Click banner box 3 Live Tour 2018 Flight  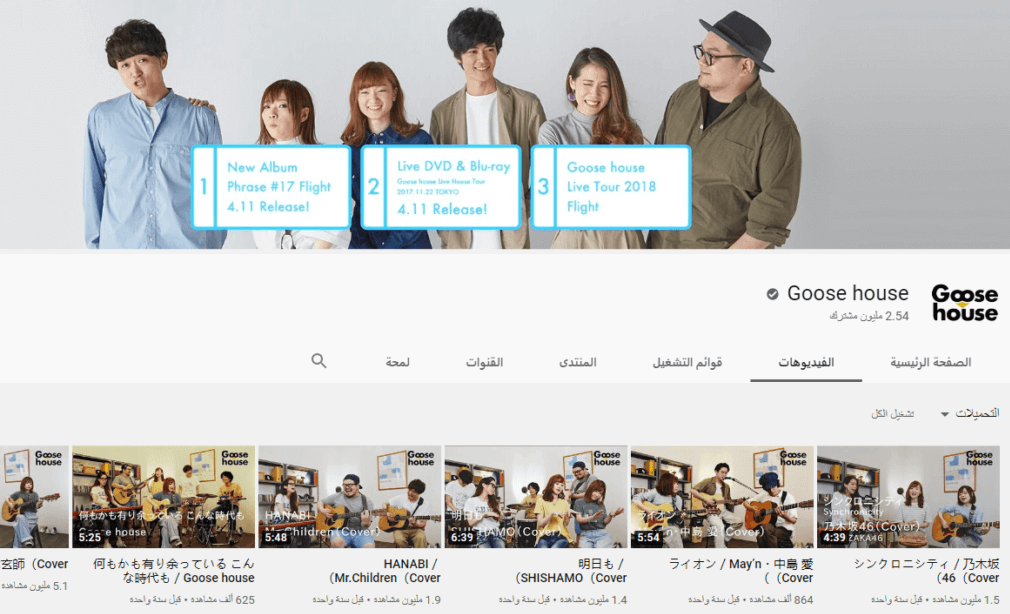coord(611,187)
